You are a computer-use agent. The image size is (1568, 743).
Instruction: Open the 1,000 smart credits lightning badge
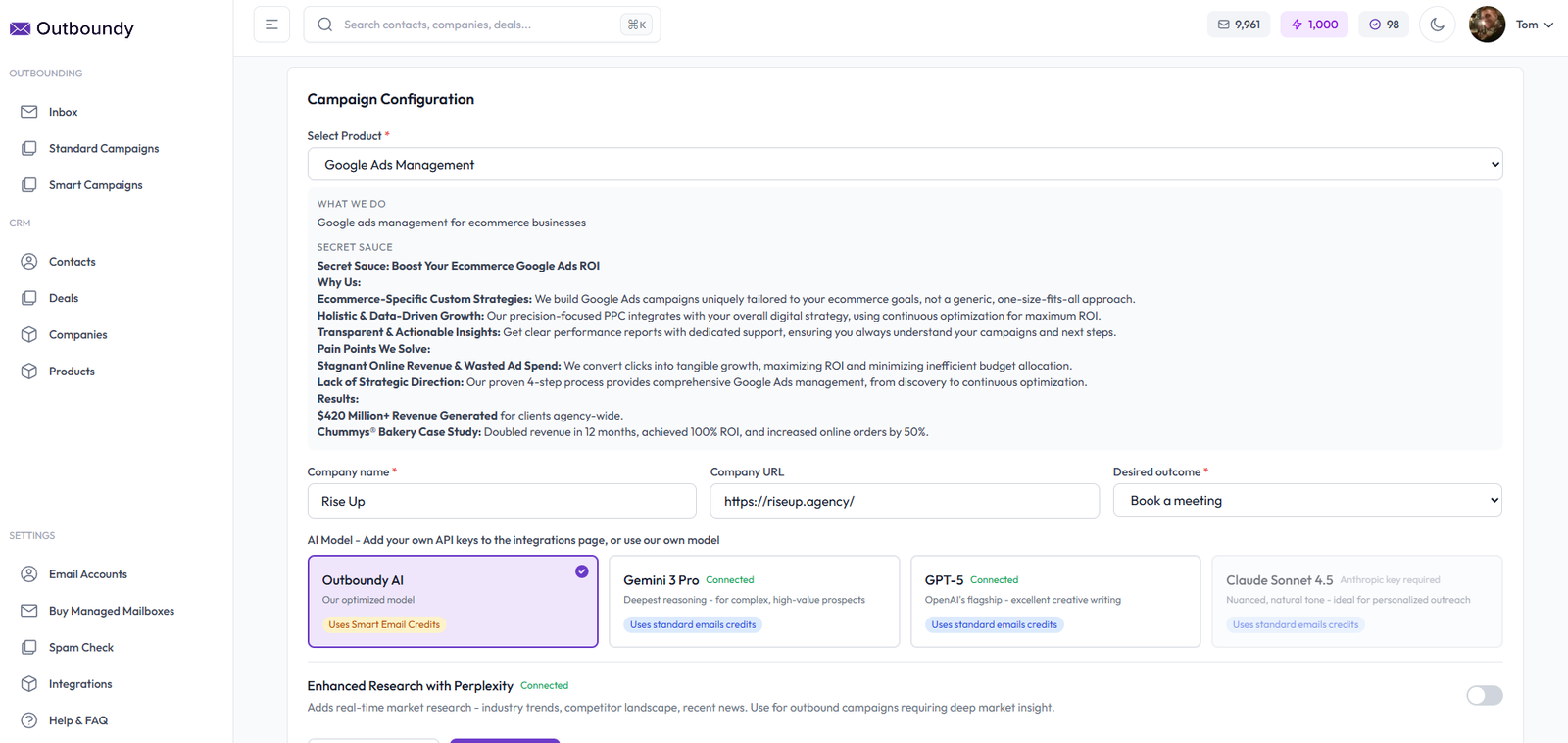point(1314,25)
